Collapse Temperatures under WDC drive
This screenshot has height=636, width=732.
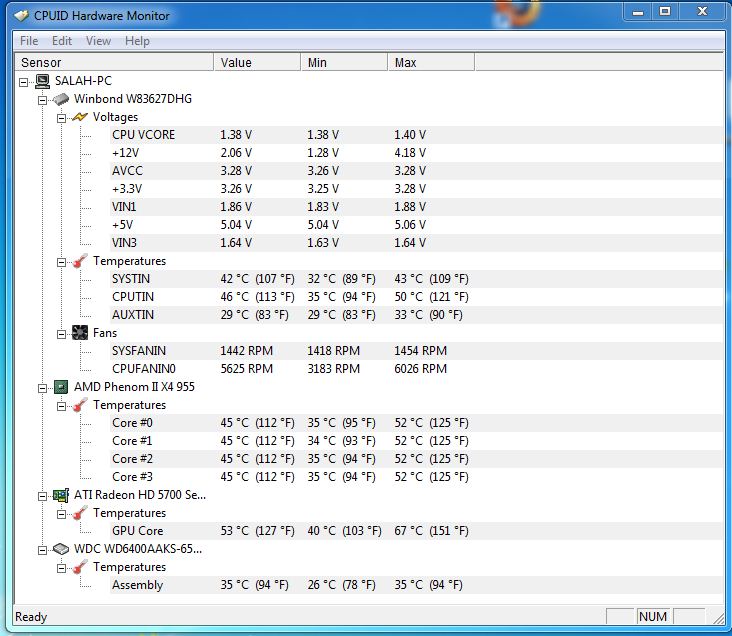61,568
